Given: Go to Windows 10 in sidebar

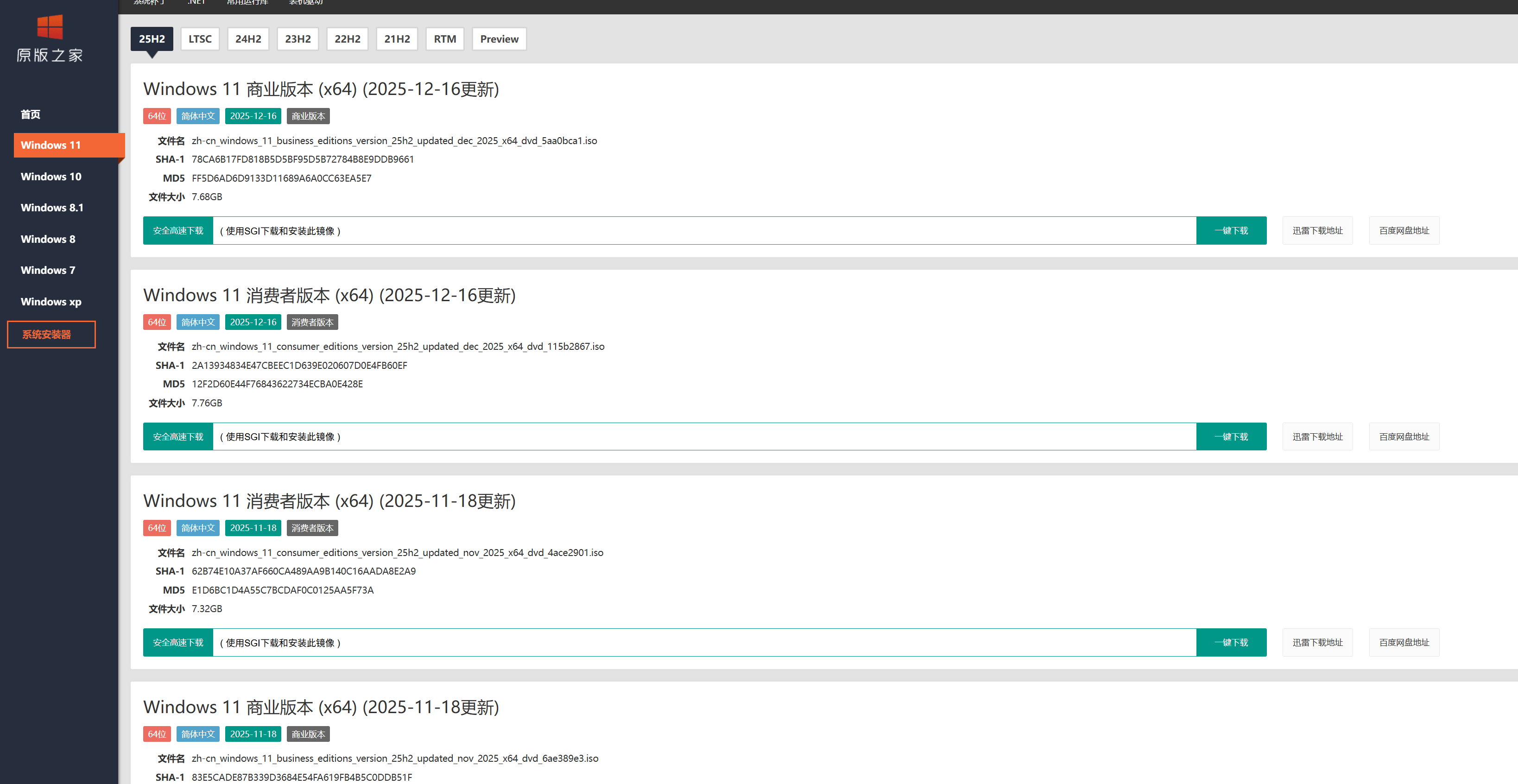Looking at the screenshot, I should pyautogui.click(x=51, y=176).
